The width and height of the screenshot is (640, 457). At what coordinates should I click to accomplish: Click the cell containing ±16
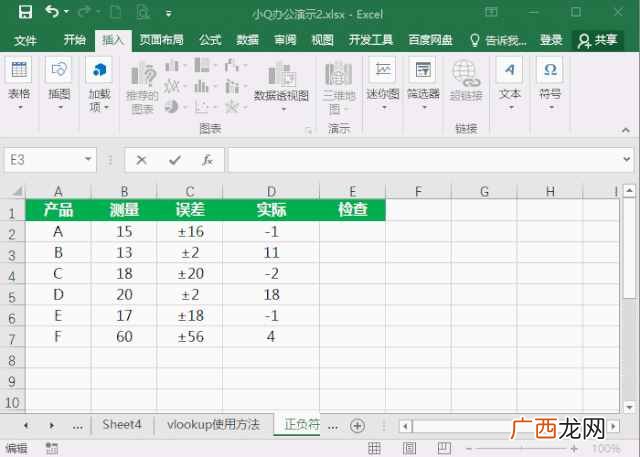tap(190, 232)
